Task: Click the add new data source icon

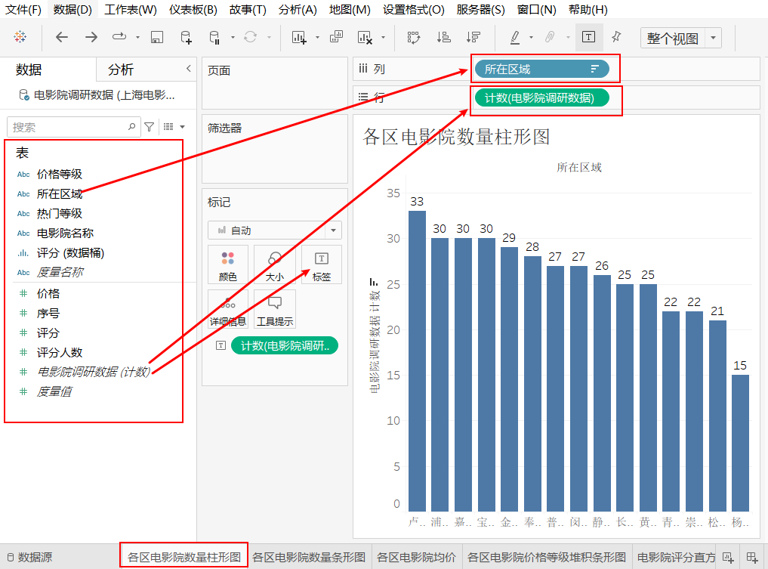Action: 186,37
